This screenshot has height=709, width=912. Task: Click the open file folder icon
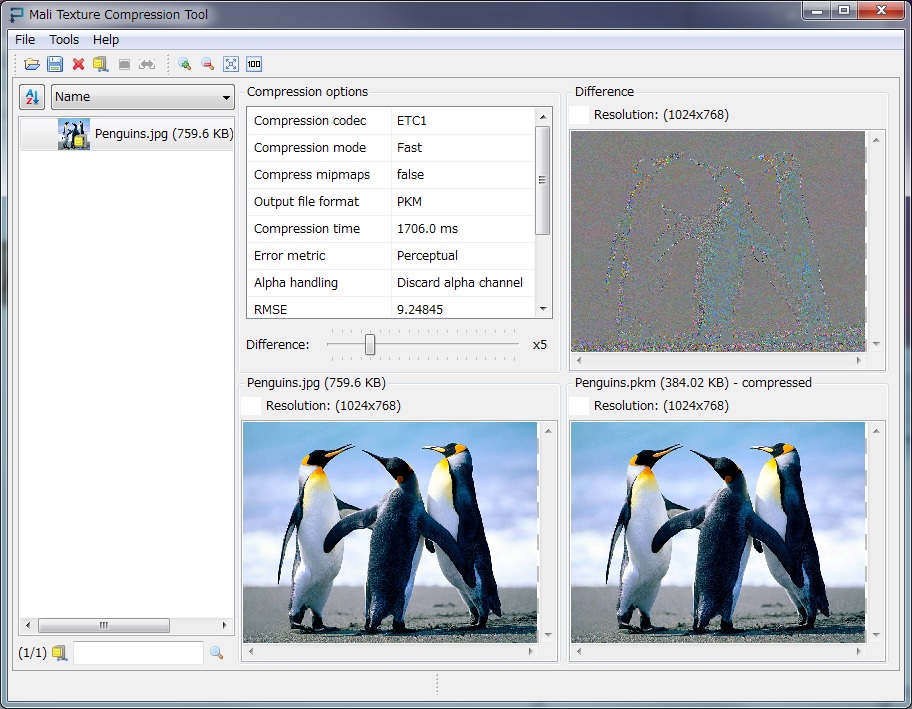click(32, 64)
